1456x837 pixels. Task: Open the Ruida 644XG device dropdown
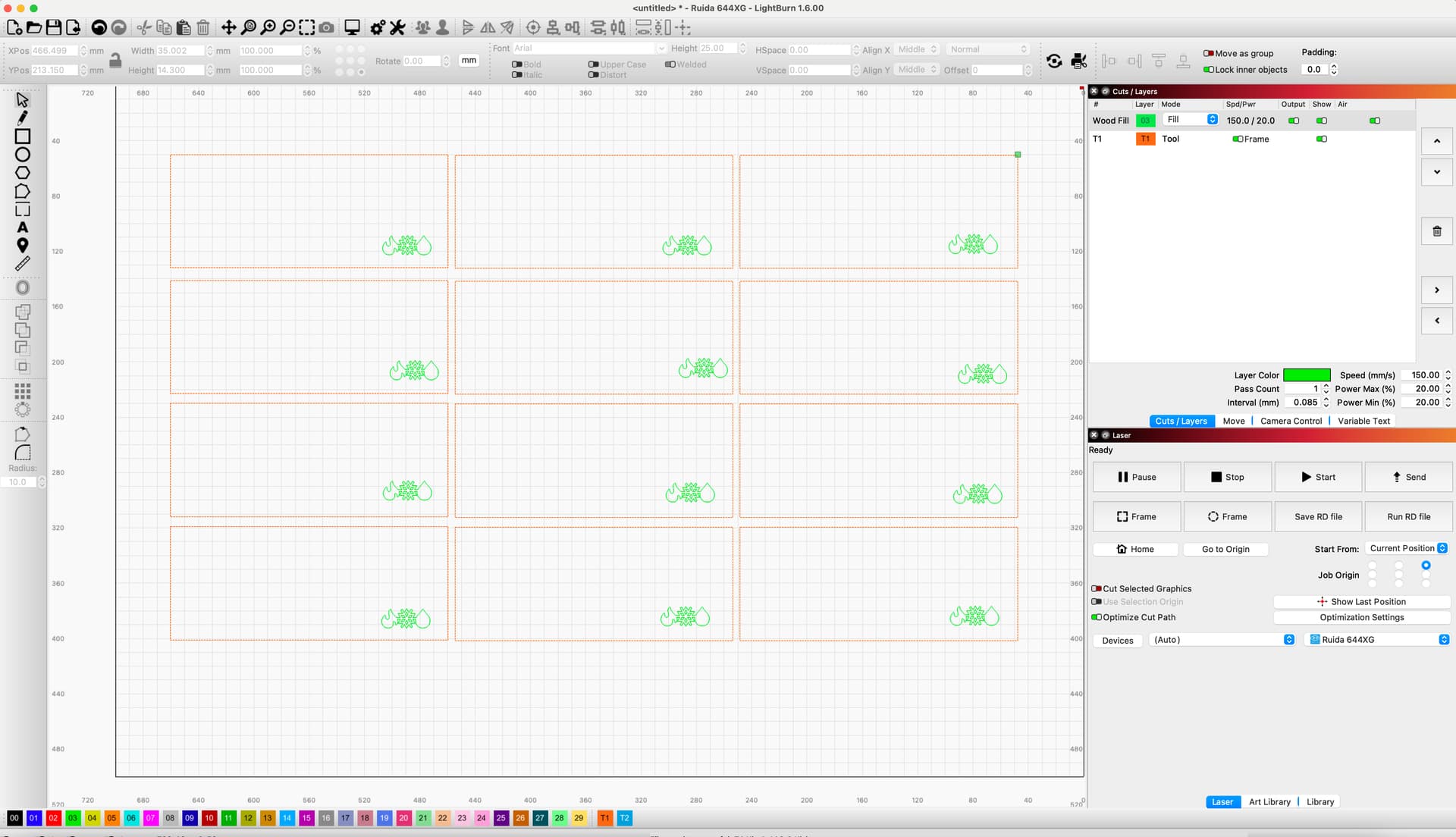pyautogui.click(x=1376, y=639)
